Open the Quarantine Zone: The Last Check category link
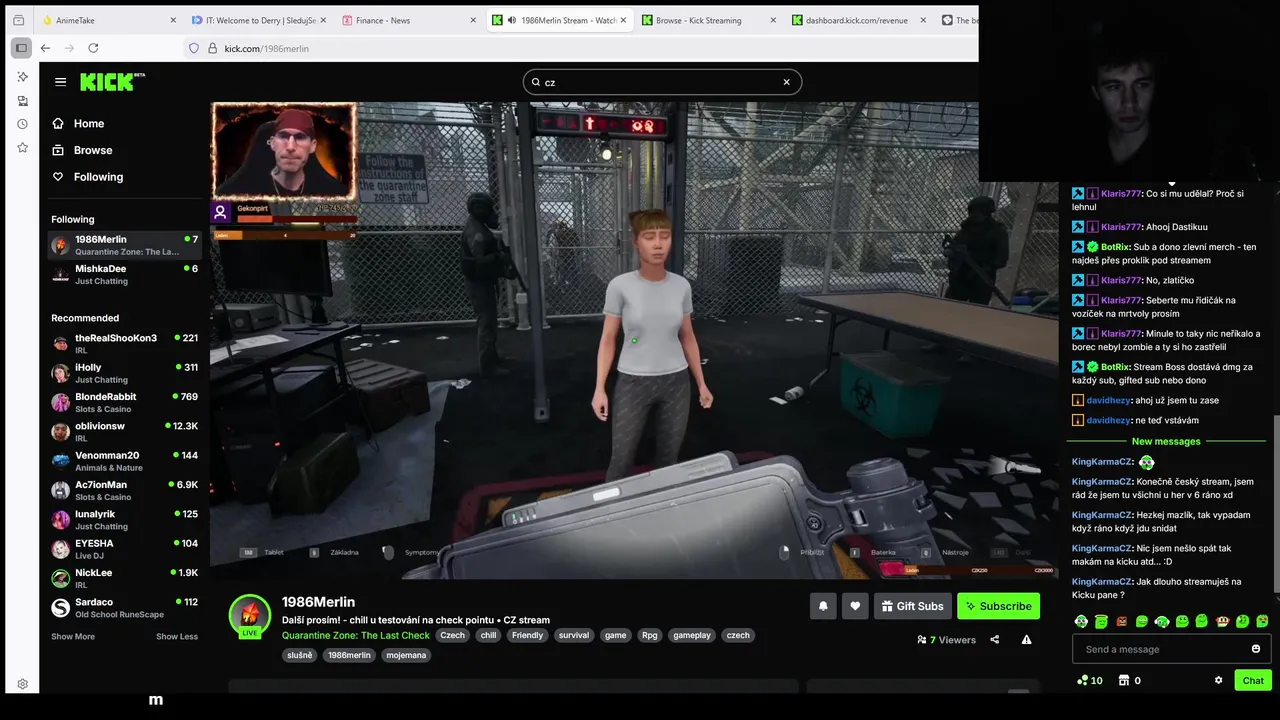 point(356,635)
